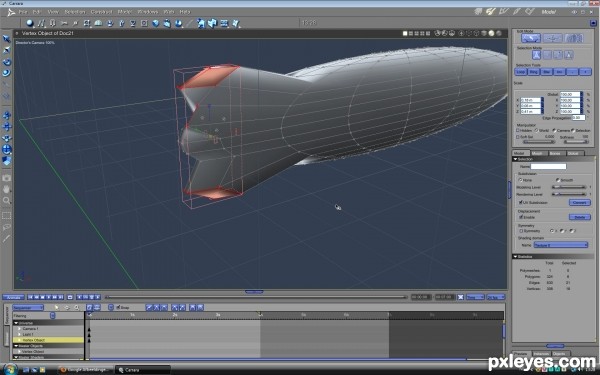Collapse the Universe tree group
The width and height of the screenshot is (600, 375).
click(16, 323)
